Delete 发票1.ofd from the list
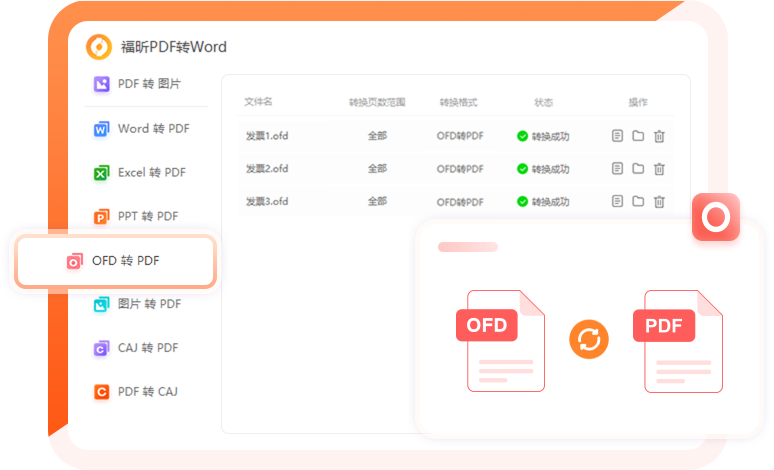Viewport: 774px width, 470px height. pyautogui.click(x=659, y=136)
